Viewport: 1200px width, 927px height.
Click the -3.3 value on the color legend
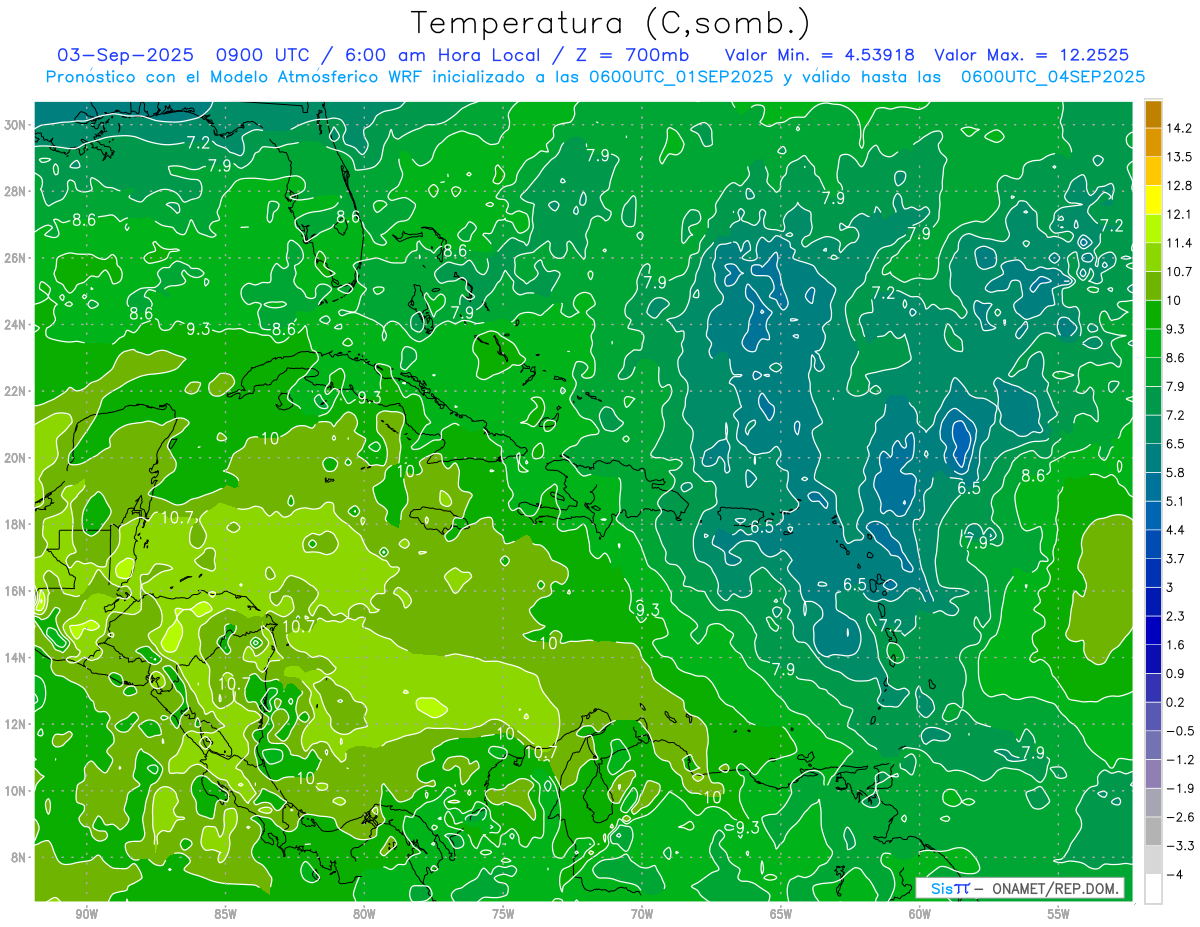(1179, 846)
